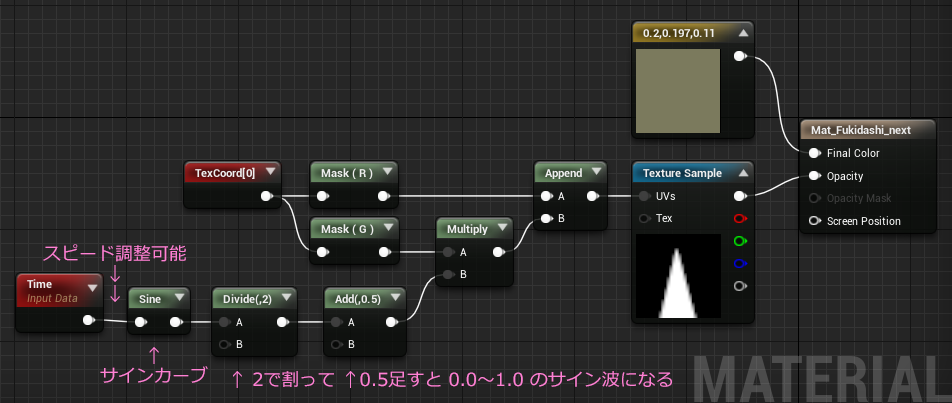952x403 pixels.
Task: Click the green channel output pin
Action: coord(740,241)
